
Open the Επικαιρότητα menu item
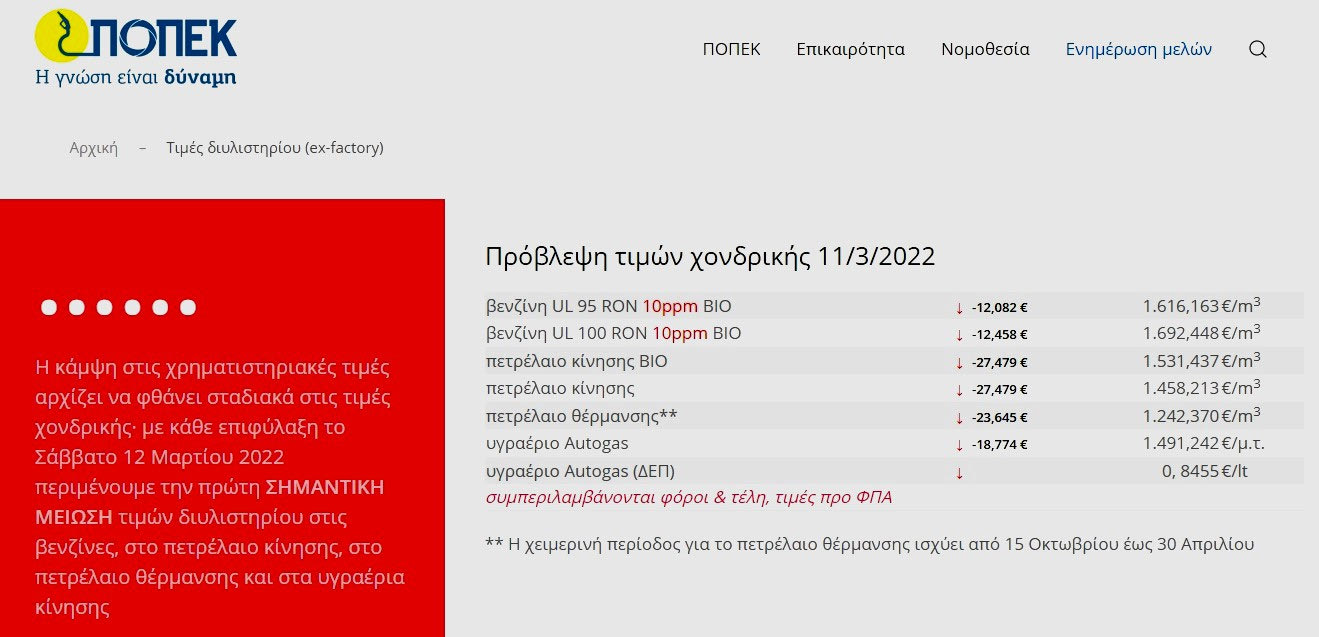(x=850, y=49)
